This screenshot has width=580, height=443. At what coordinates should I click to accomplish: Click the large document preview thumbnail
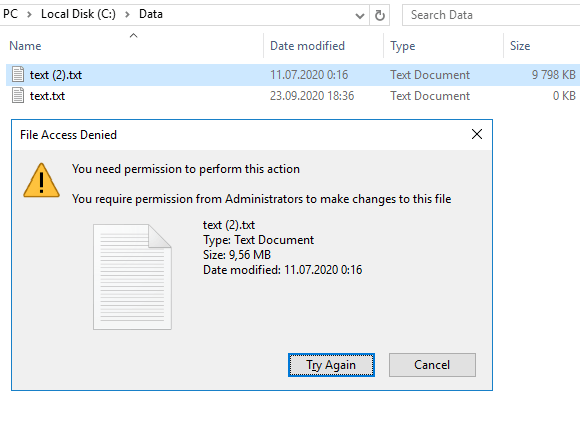pyautogui.click(x=132, y=277)
